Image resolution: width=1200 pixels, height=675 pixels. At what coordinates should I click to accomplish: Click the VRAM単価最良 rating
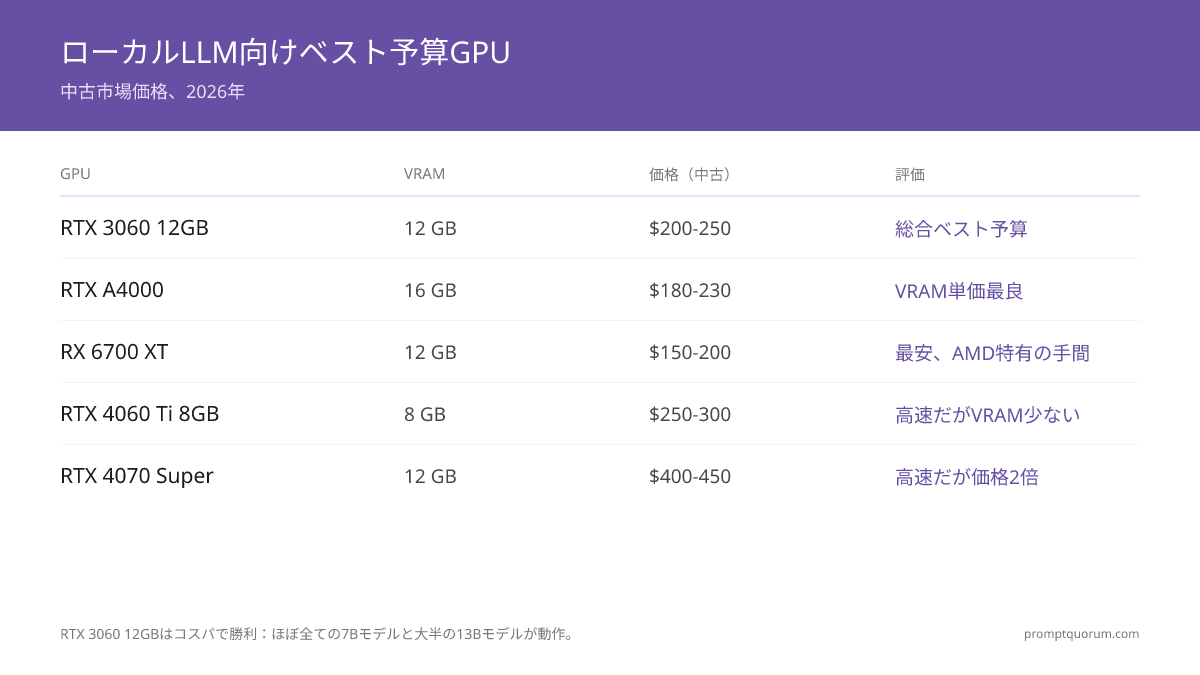[x=959, y=290]
